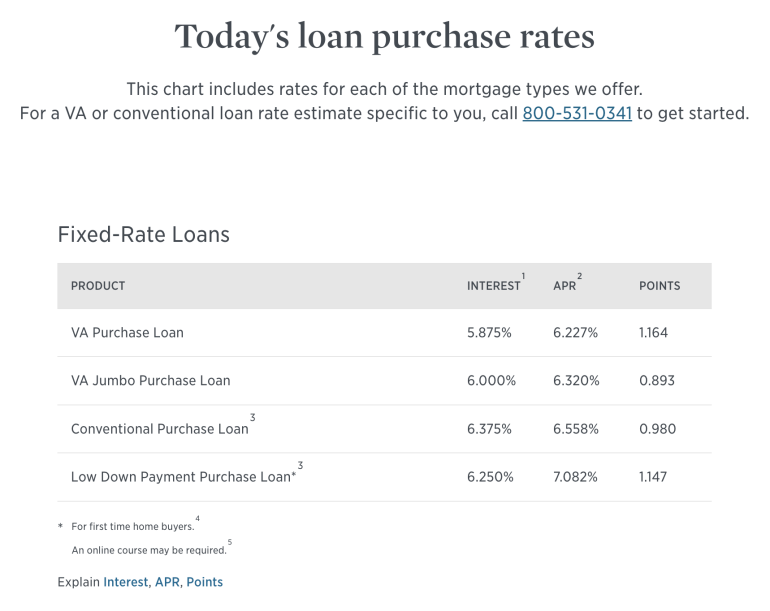Click footnote 4 after first time home buyers
The image size is (770, 611).
tap(198, 518)
